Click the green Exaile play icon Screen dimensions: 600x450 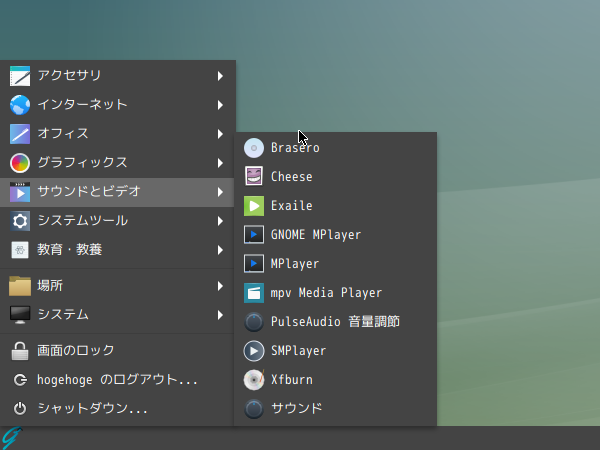254,206
